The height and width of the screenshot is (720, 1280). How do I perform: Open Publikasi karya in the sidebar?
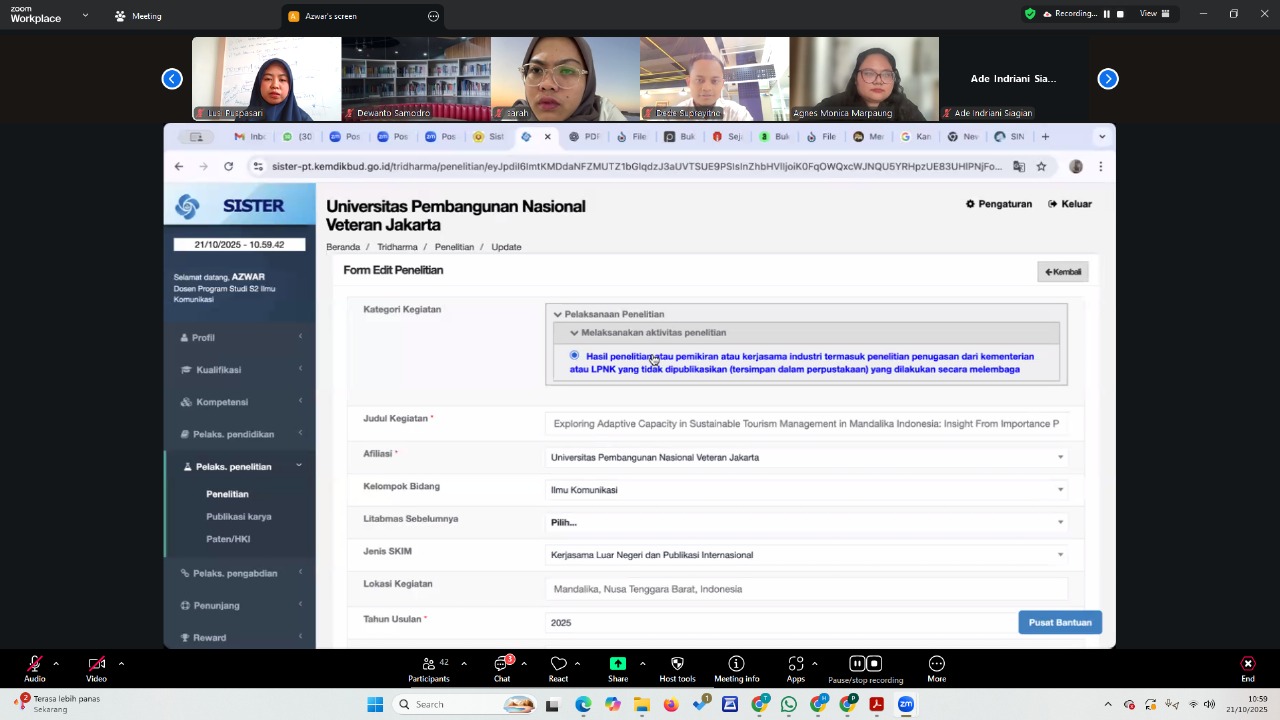pos(238,517)
